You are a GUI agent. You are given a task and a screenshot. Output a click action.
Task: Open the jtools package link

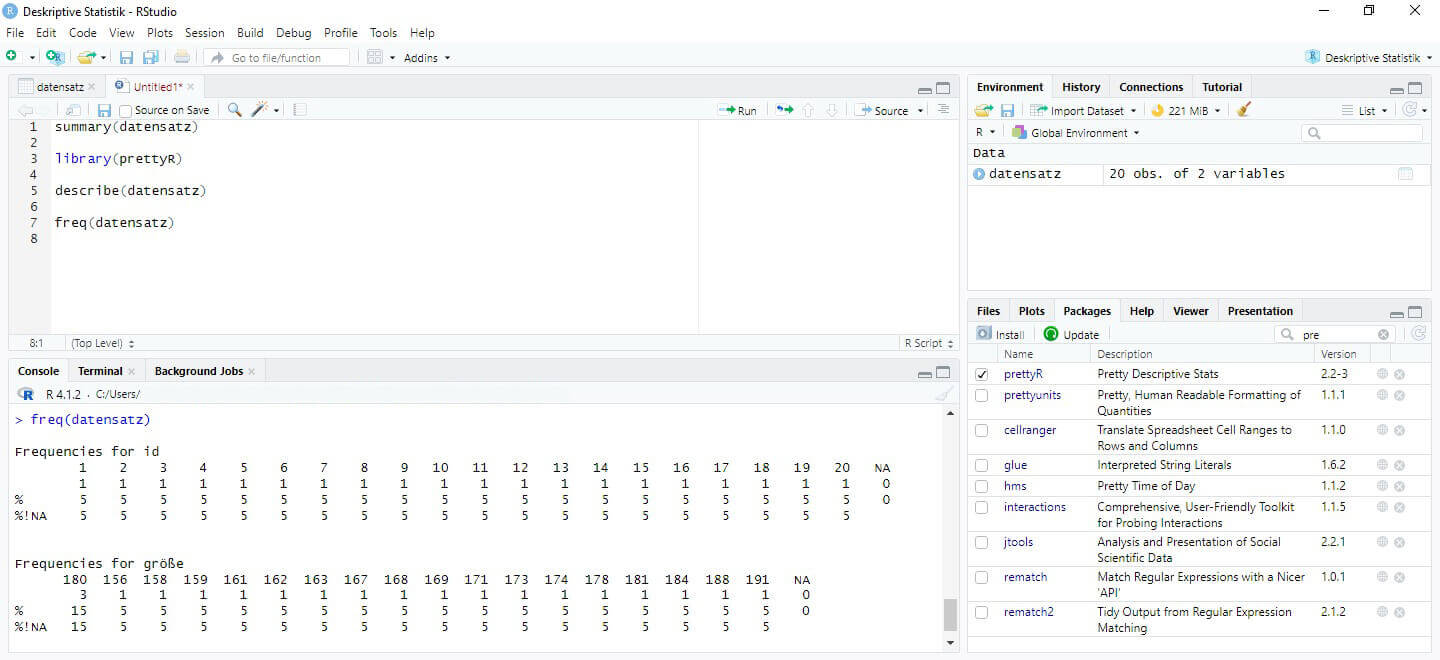pyautogui.click(x=1018, y=542)
